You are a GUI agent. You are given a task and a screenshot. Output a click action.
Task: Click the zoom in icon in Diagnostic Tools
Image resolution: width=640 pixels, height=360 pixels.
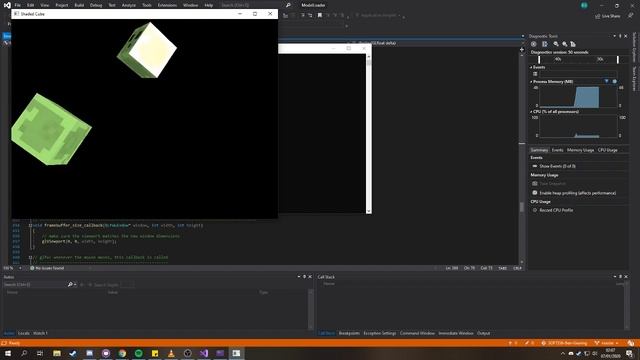click(x=556, y=44)
